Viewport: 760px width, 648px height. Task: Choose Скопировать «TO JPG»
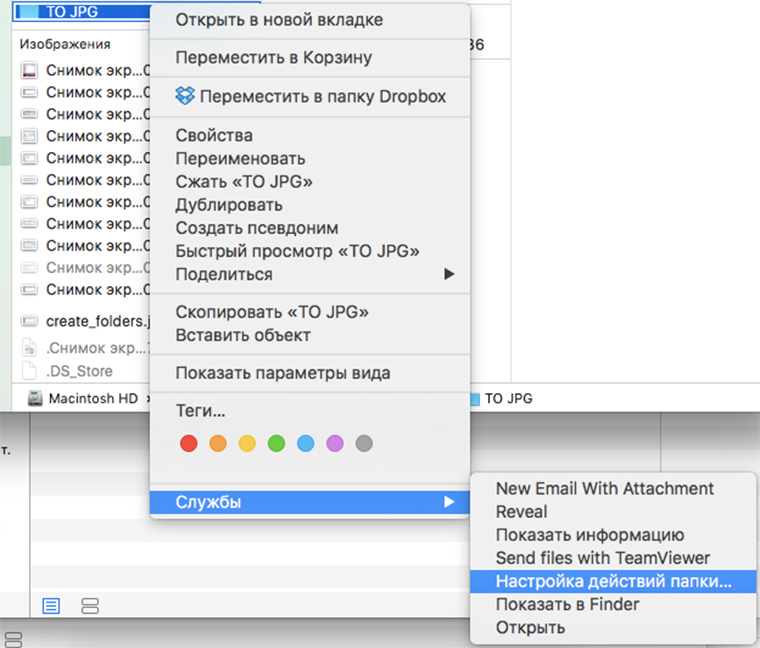(x=310, y=312)
